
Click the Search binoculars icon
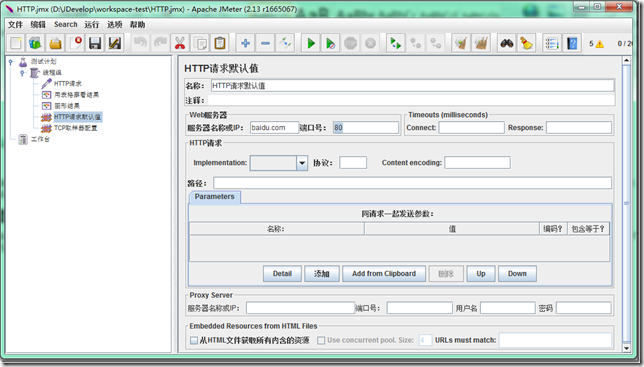pos(507,43)
